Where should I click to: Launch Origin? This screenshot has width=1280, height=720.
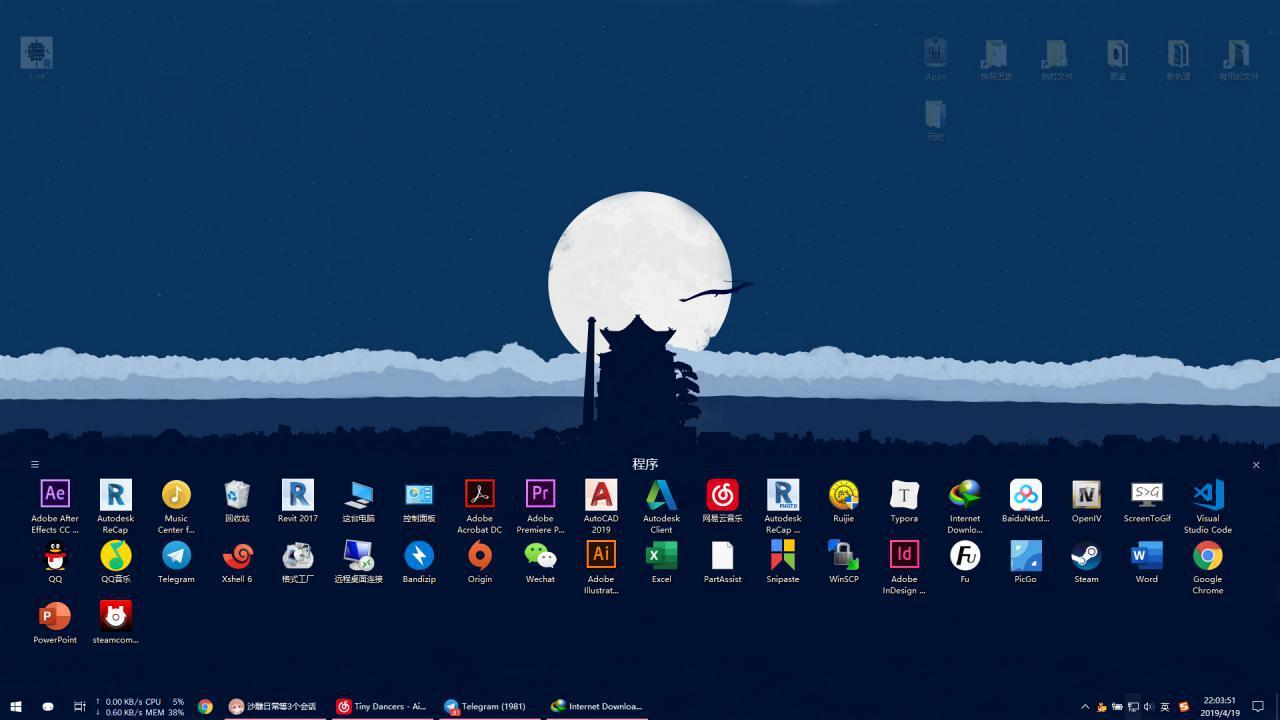coord(479,562)
